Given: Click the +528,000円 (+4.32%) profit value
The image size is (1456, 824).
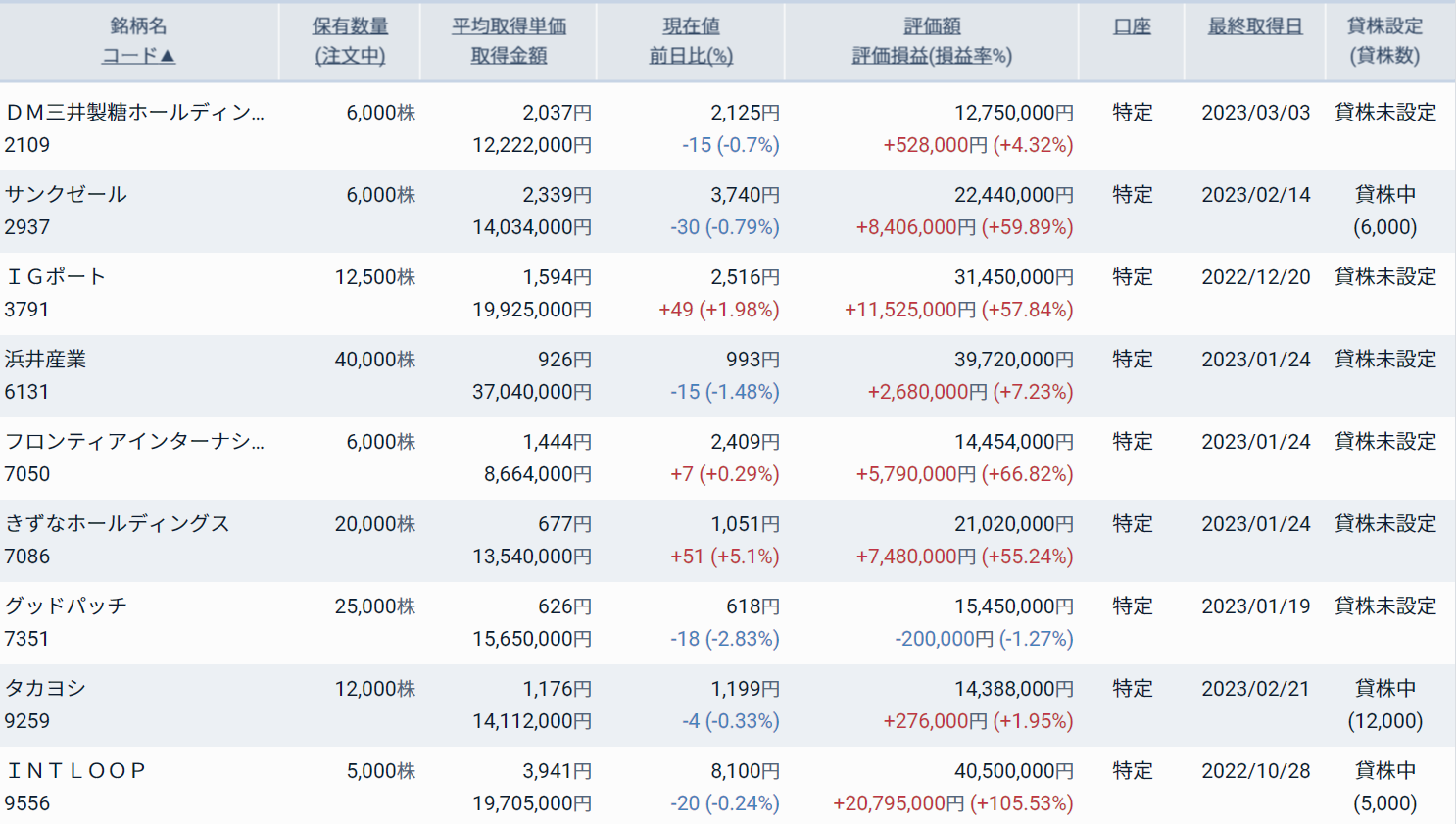Looking at the screenshot, I should [978, 145].
